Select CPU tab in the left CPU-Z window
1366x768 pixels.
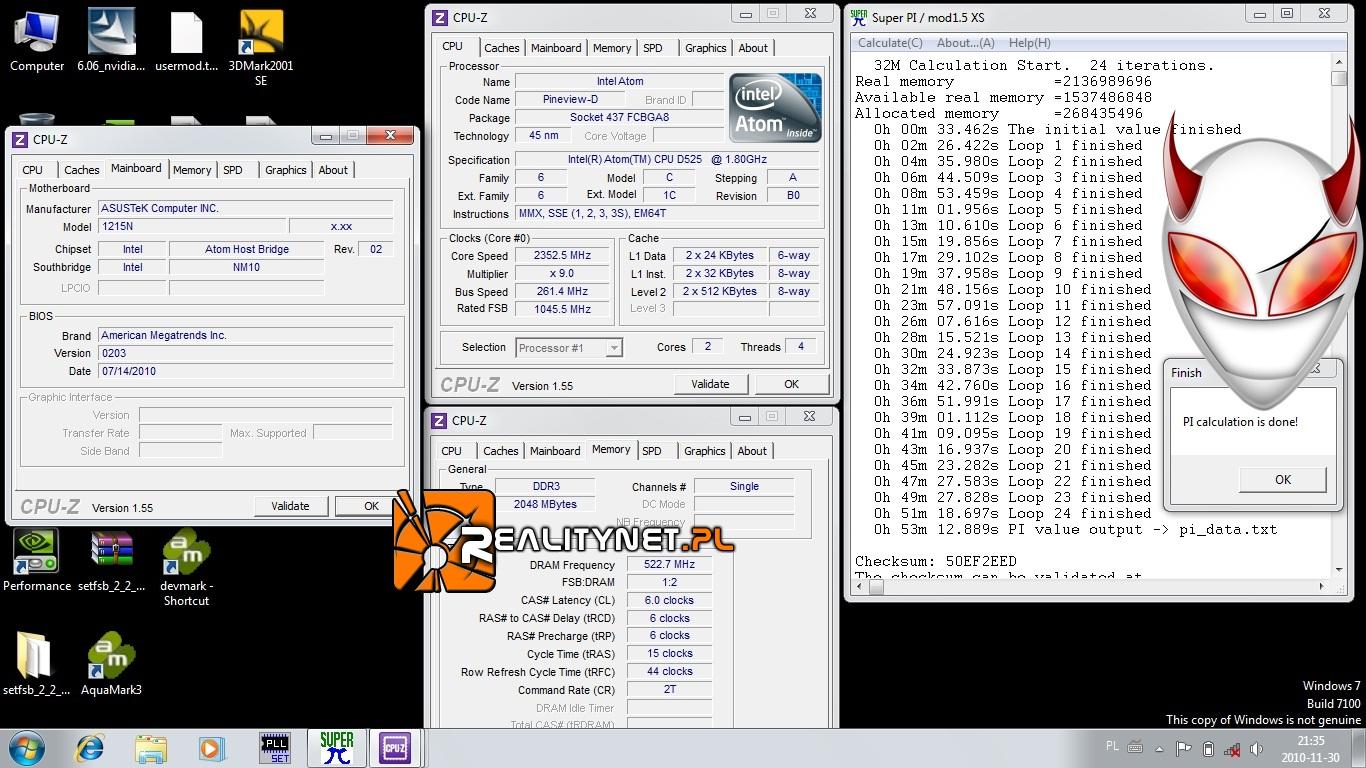coord(32,170)
